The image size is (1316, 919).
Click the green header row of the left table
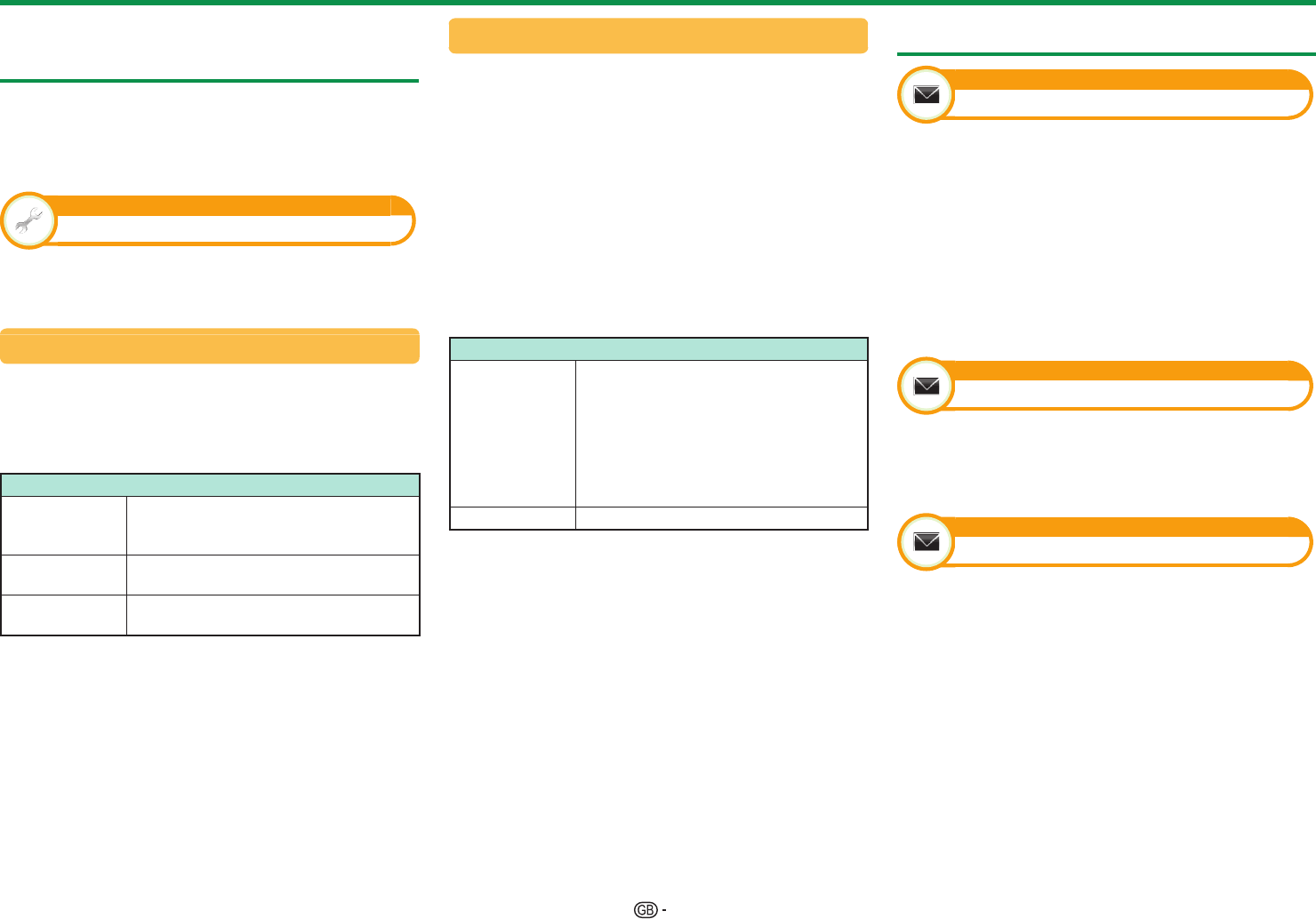tap(210, 484)
